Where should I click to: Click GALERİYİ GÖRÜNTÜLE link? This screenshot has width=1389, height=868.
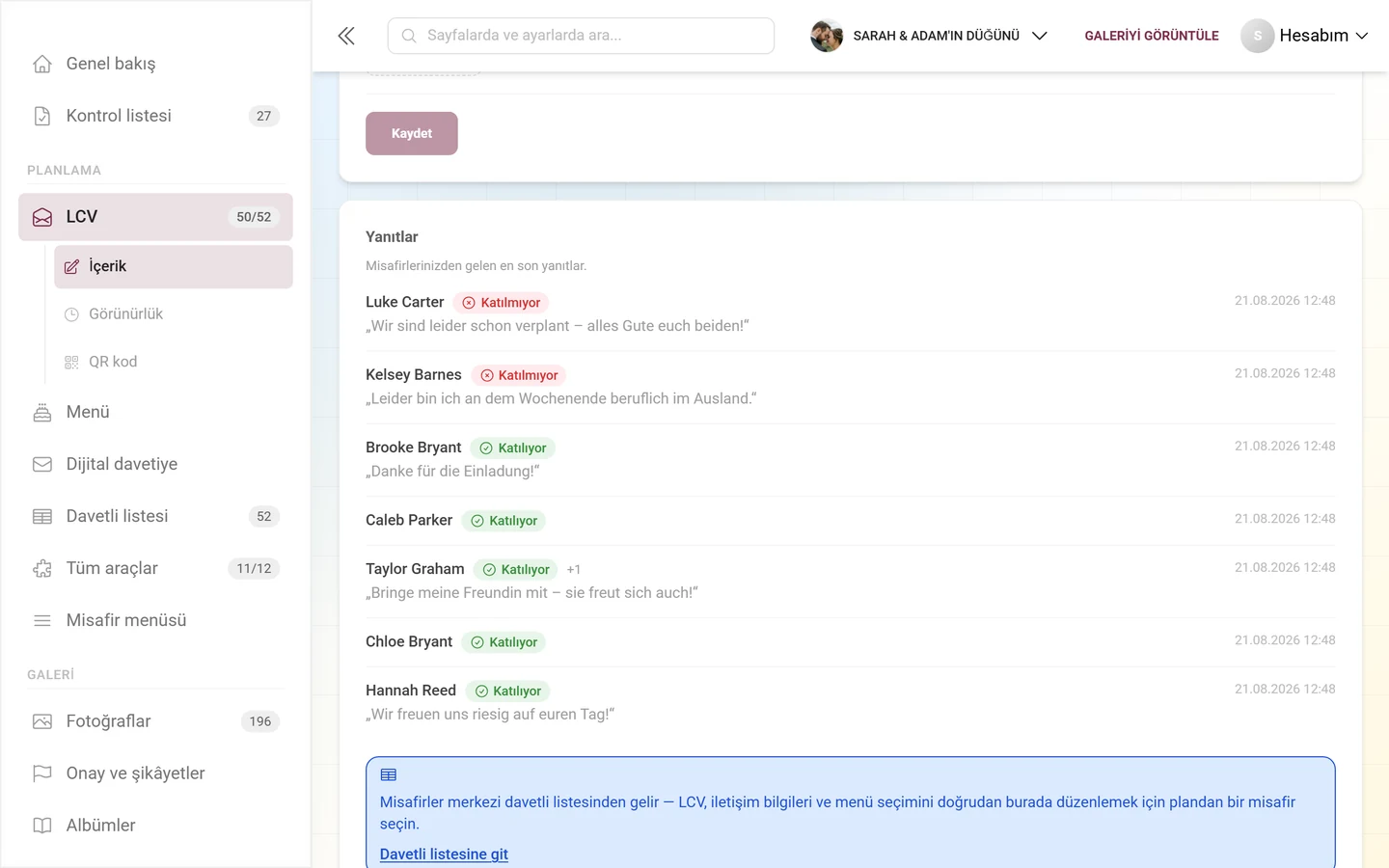[x=1152, y=36]
